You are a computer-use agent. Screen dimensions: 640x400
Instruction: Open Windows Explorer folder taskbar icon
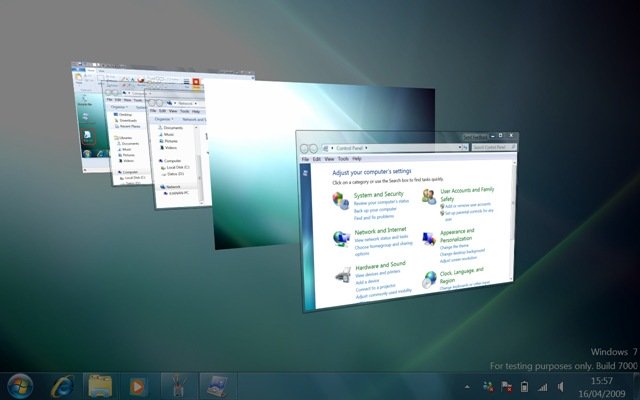coord(100,386)
